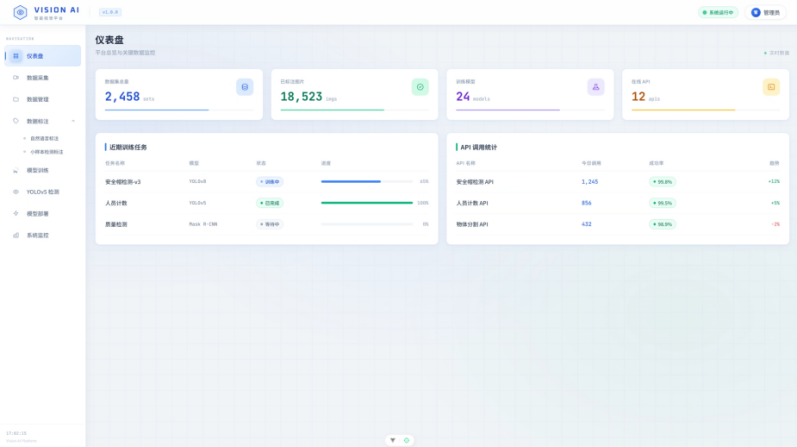
Task: Open the 管理员 user menu
Action: click(x=767, y=13)
